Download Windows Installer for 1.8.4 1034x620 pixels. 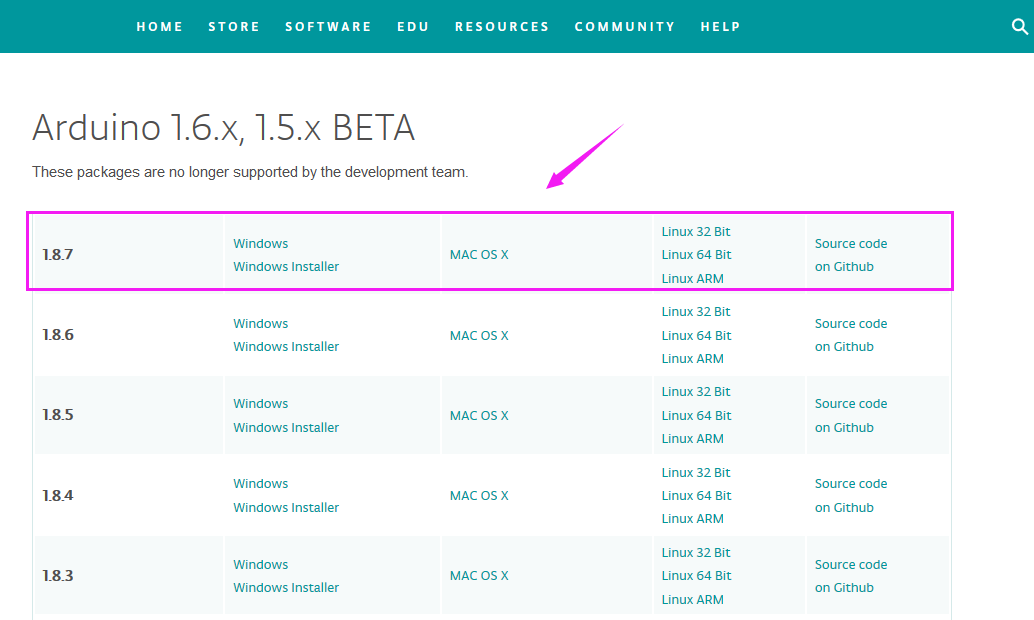pyautogui.click(x=286, y=507)
